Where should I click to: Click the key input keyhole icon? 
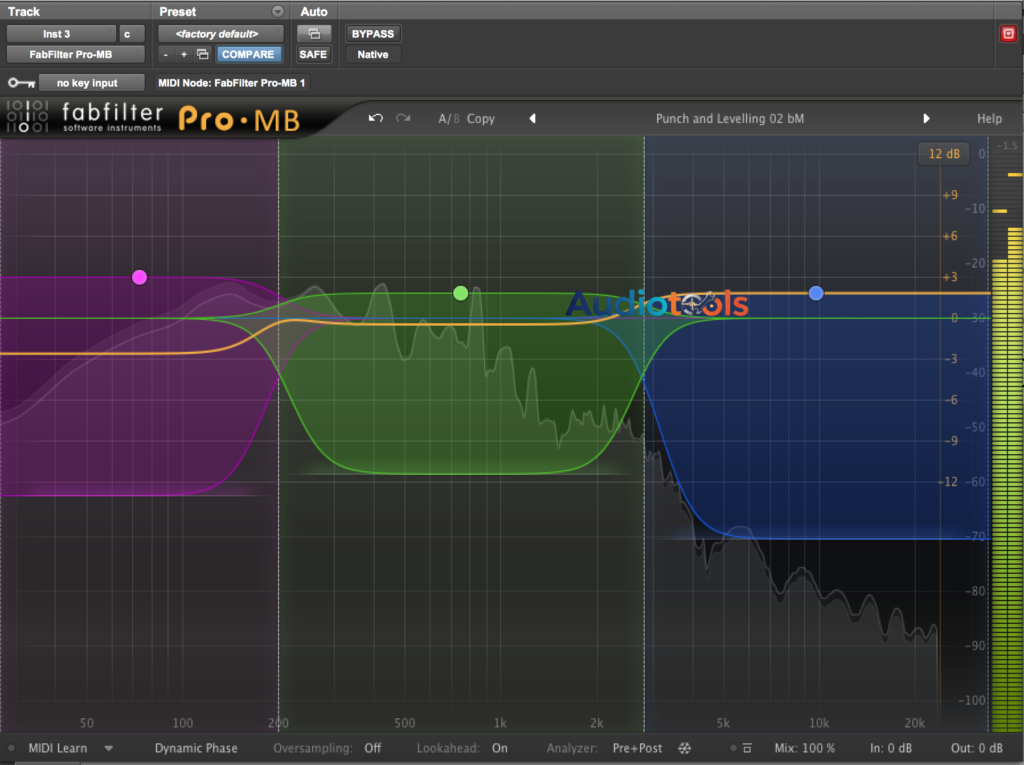[20, 83]
